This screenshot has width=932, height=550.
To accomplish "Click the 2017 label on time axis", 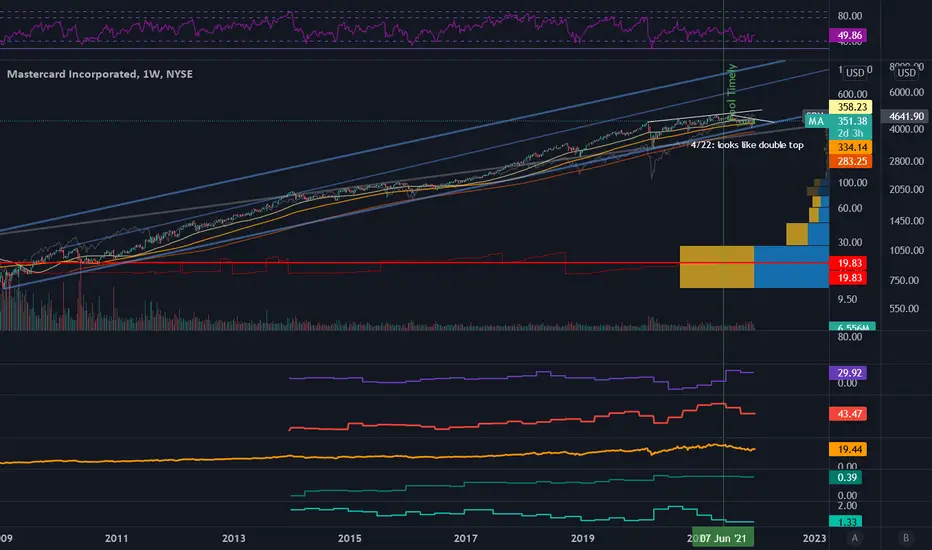I will (x=465, y=538).
